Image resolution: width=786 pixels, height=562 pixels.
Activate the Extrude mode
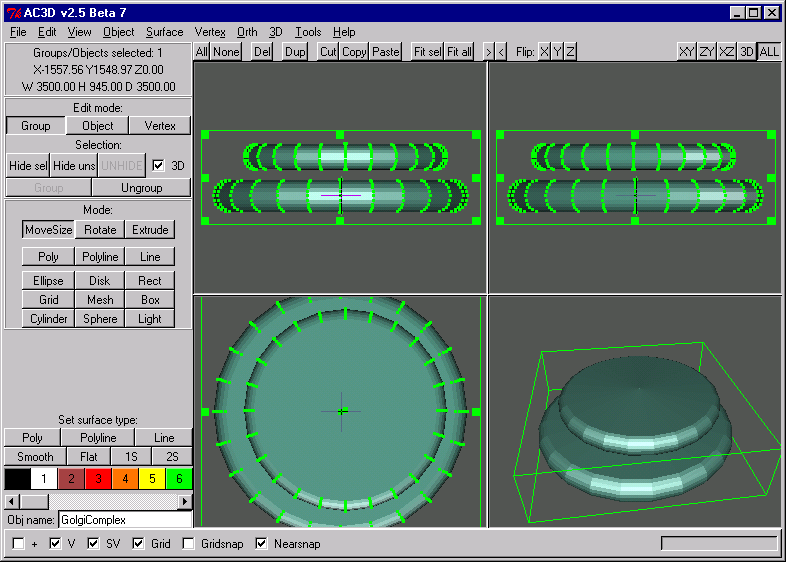point(150,230)
